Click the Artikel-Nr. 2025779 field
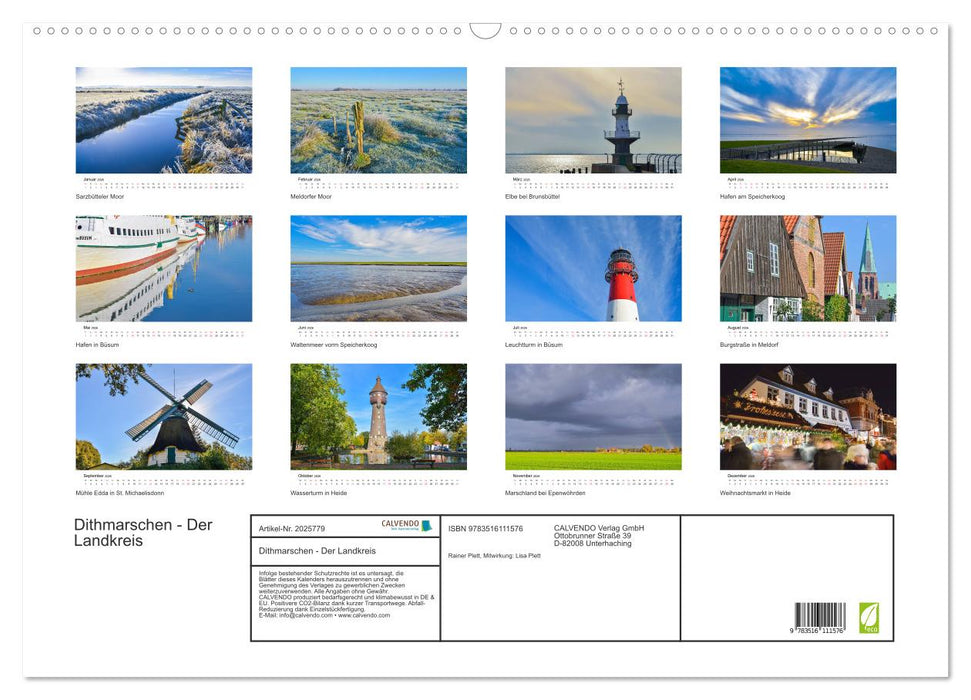The width and height of the screenshot is (971, 700). pos(292,528)
